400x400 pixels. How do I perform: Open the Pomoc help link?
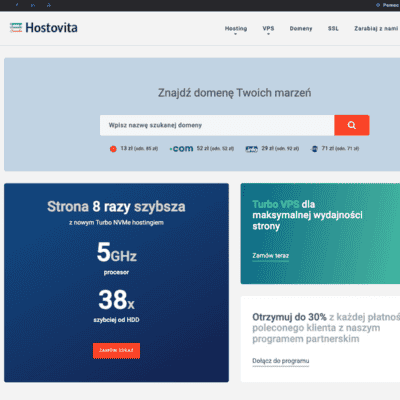coord(387,5)
